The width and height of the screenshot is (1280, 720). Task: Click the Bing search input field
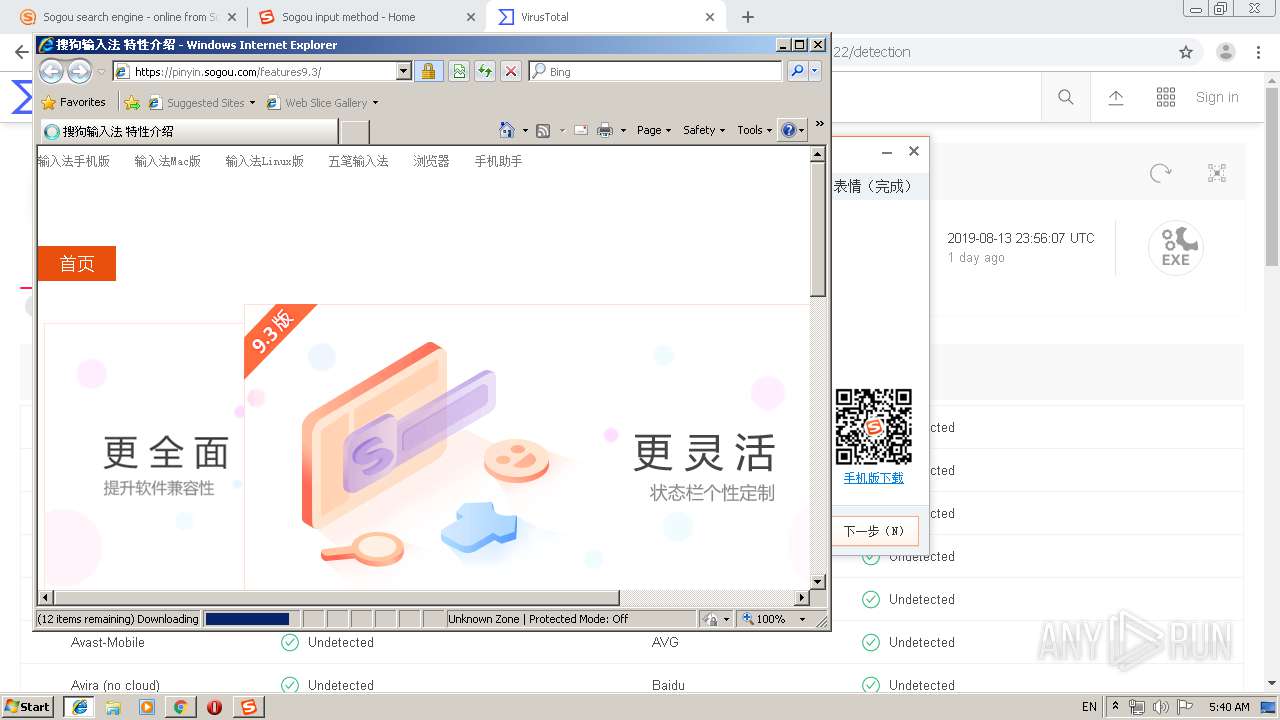click(x=656, y=71)
